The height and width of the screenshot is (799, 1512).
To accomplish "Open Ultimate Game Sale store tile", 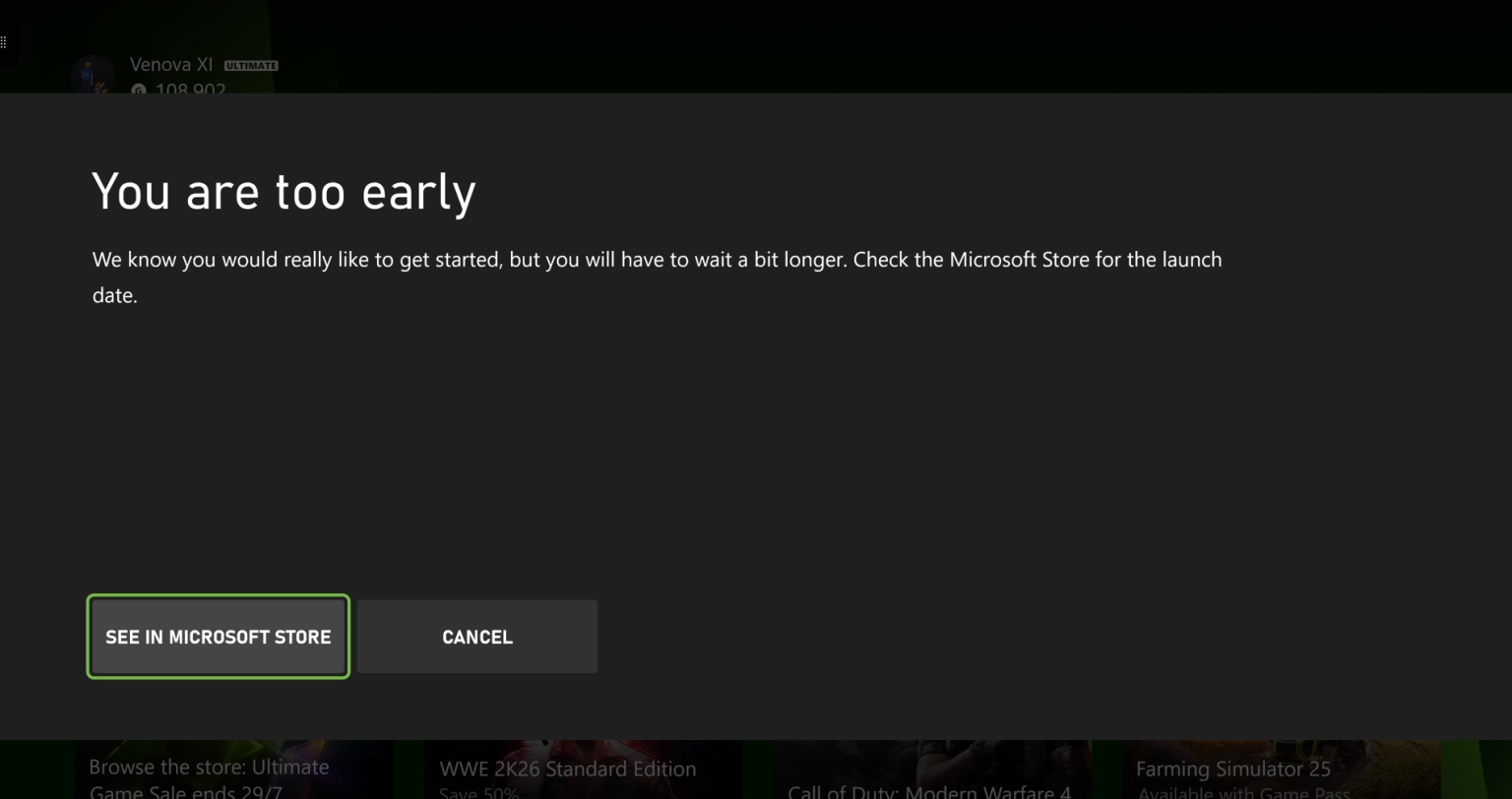I will coord(234,770).
